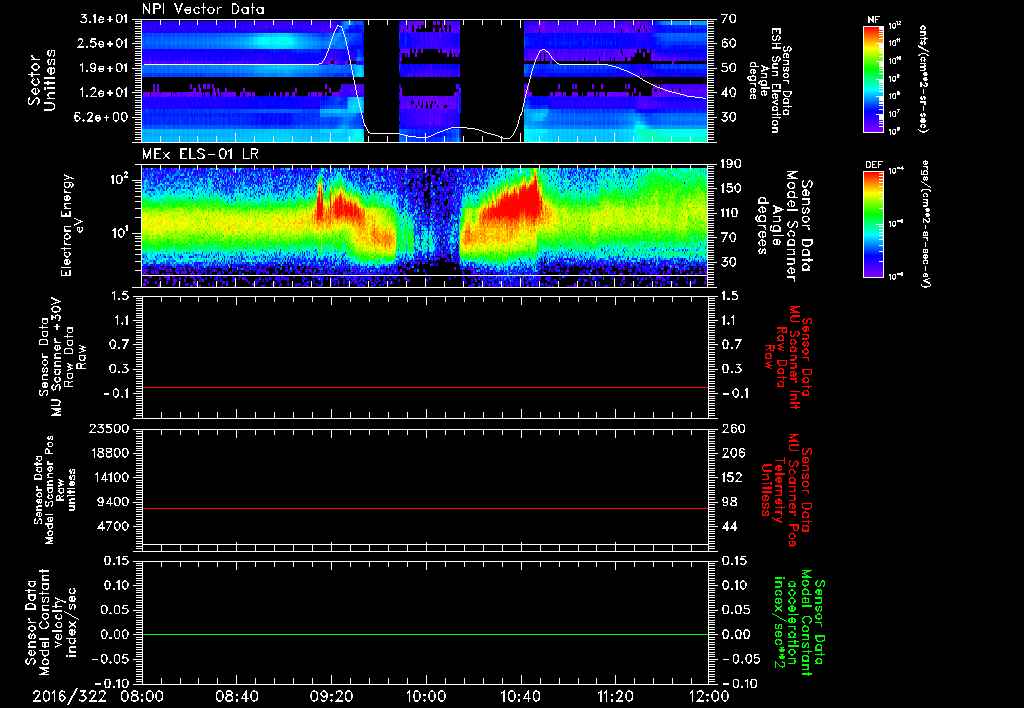Click the NF color bar
The width and height of the screenshot is (1024, 708).
click(x=873, y=78)
